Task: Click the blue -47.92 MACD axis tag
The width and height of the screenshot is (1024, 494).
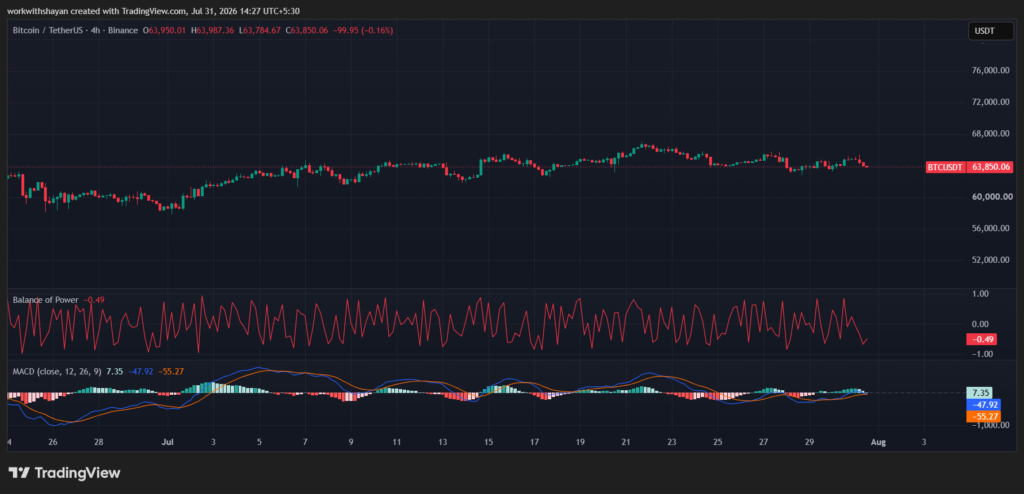Action: pyautogui.click(x=982, y=404)
